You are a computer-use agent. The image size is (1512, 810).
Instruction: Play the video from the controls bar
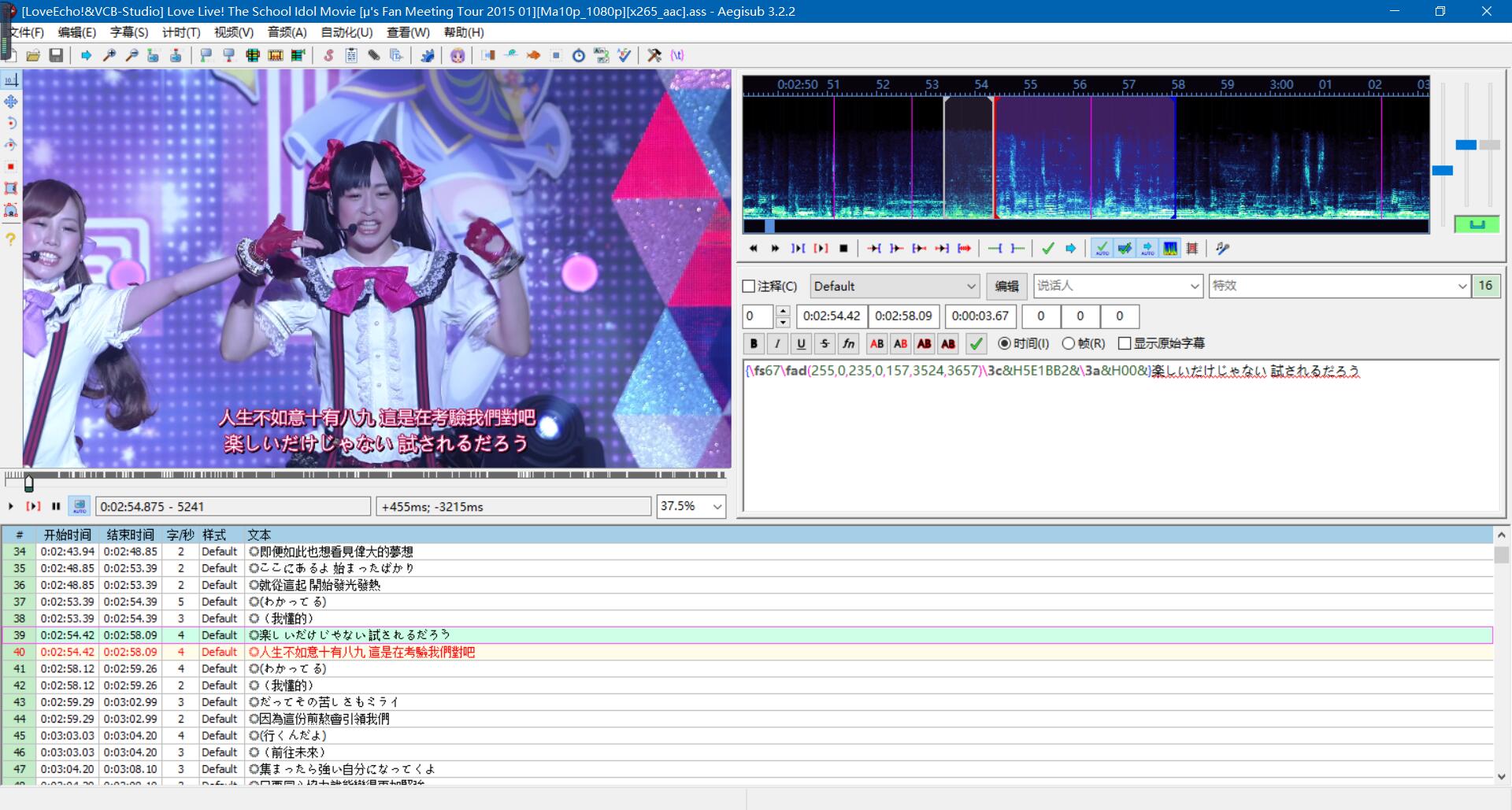click(x=11, y=506)
